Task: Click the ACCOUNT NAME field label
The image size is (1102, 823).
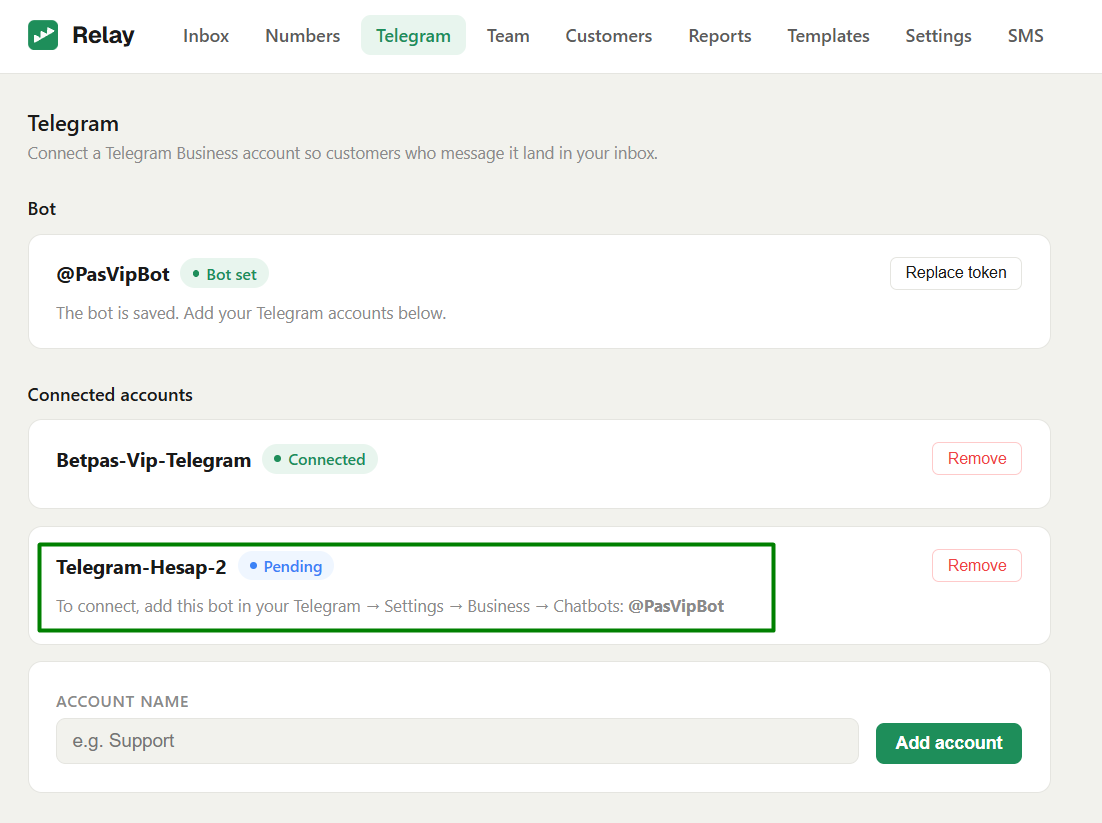Action: pyautogui.click(x=122, y=701)
